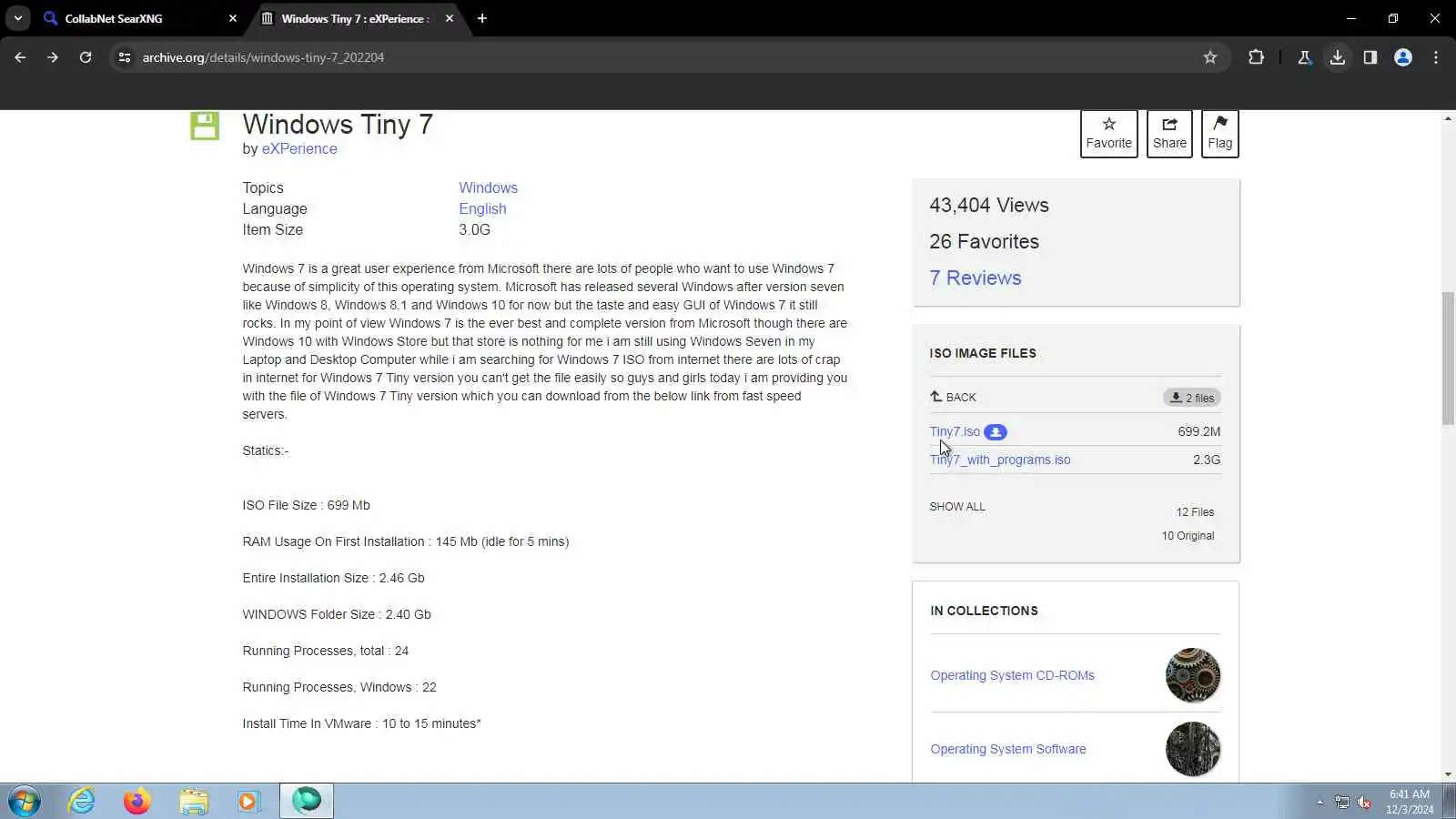Click the 12 Files count

1195,512
